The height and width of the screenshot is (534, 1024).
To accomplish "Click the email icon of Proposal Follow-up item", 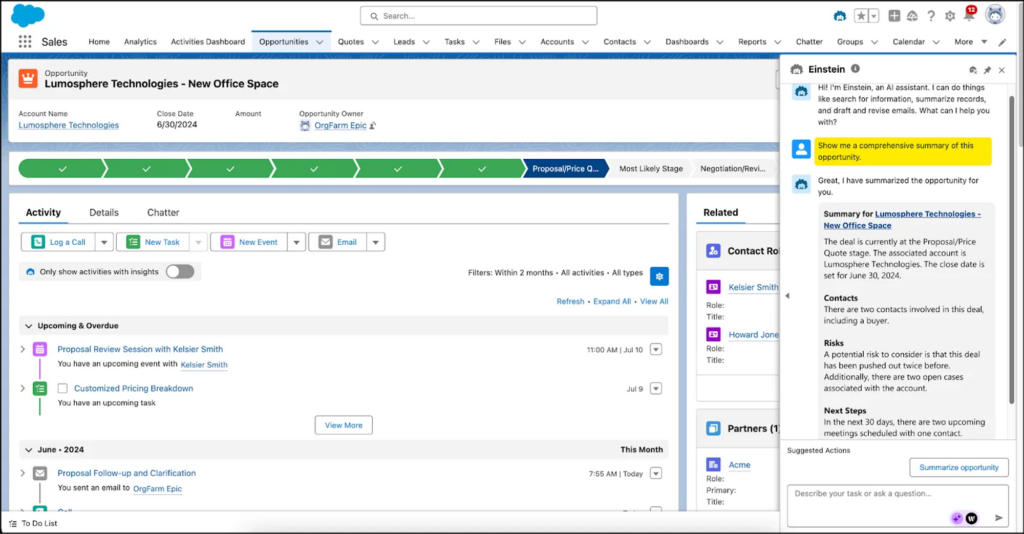I will click(40, 473).
